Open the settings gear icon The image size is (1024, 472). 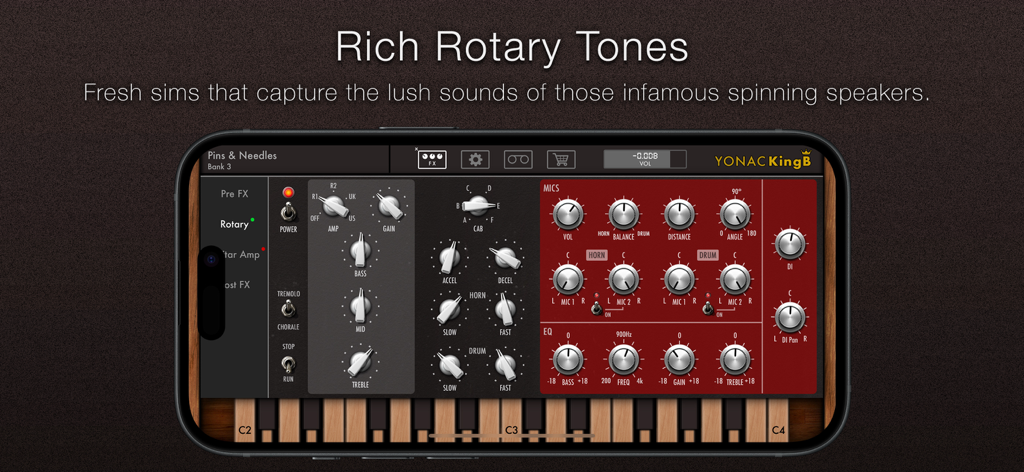(x=475, y=159)
